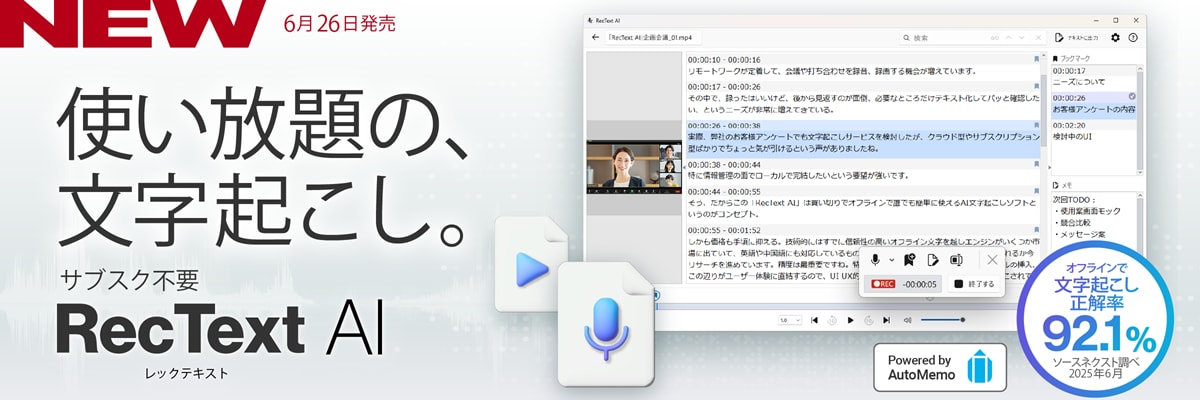The width and height of the screenshot is (1200, 400).
Task: Close the recording popup with X
Action: click(x=992, y=259)
